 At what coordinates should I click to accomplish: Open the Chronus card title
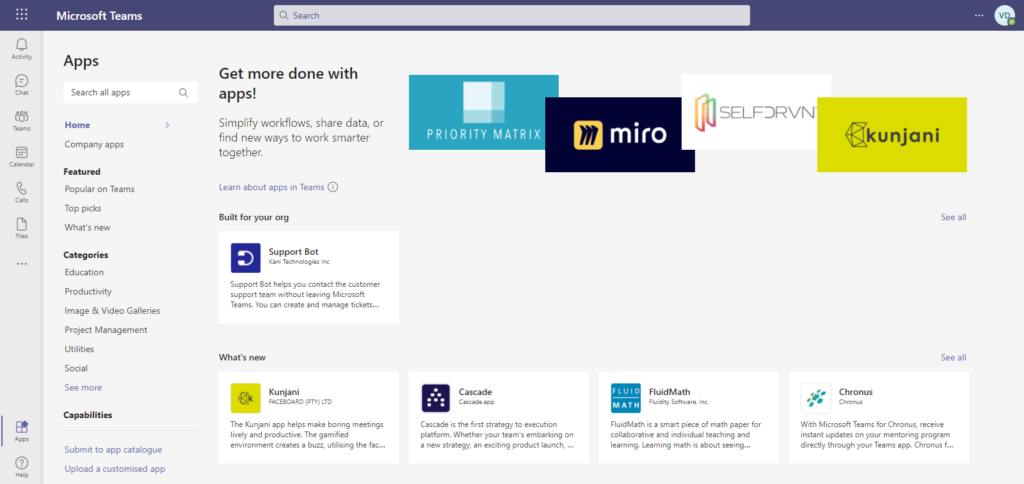click(x=856, y=392)
